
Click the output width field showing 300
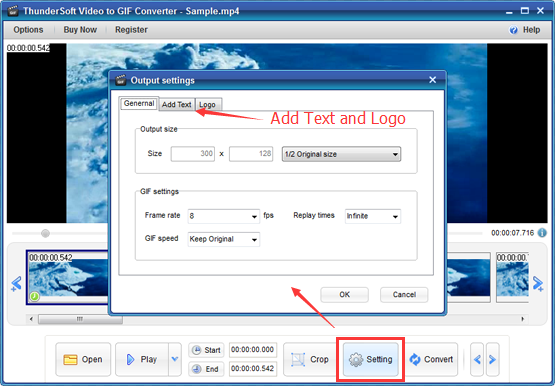click(x=193, y=154)
